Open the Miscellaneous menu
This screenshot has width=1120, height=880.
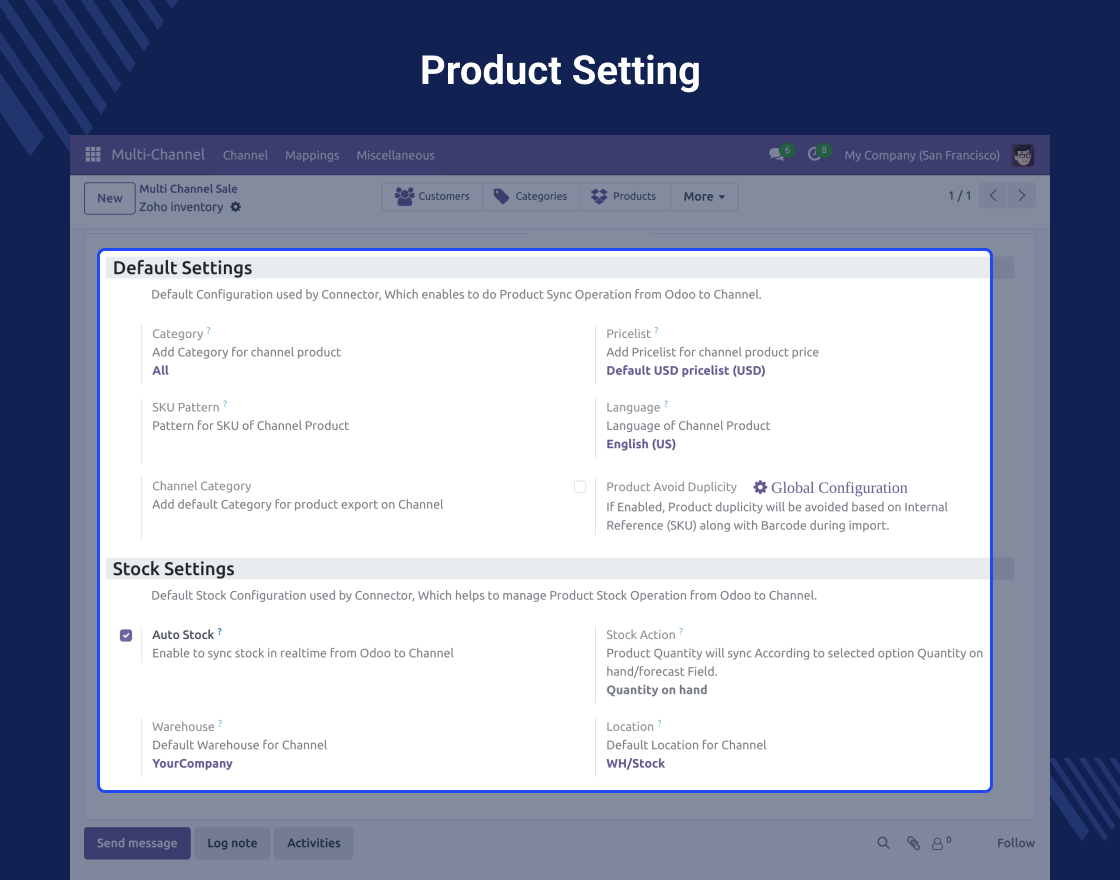pos(395,155)
